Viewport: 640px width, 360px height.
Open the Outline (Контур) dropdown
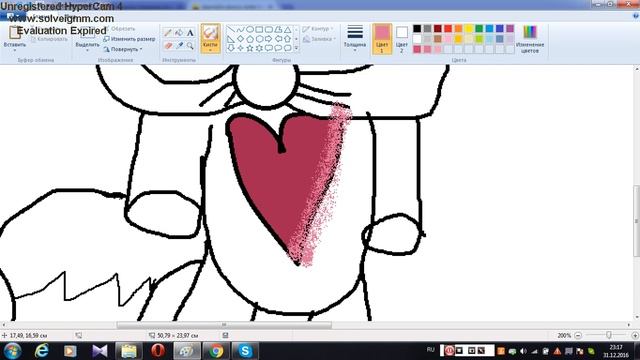(318, 29)
